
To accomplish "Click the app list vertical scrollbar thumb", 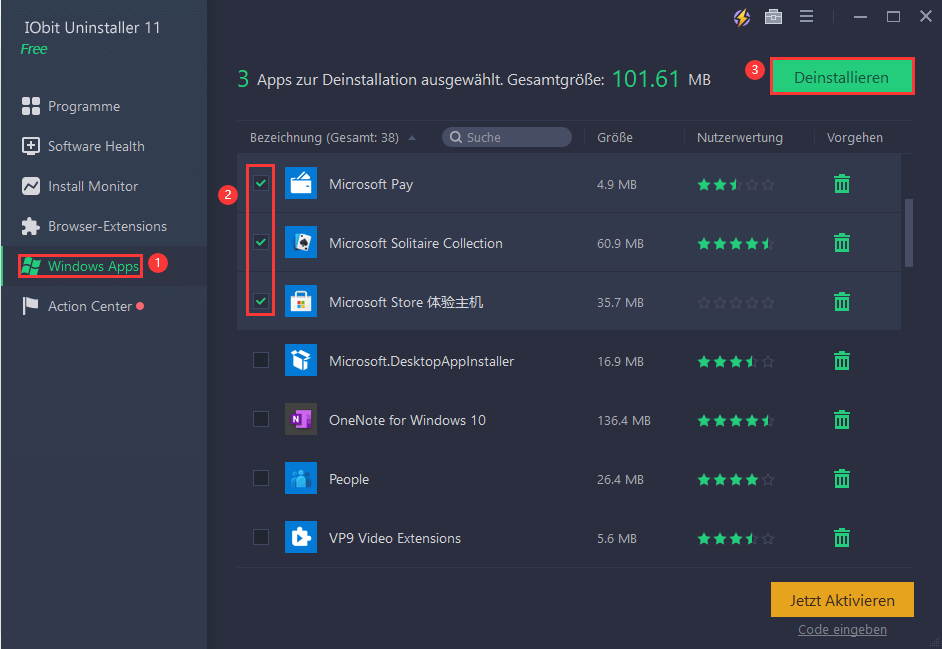I will 908,233.
